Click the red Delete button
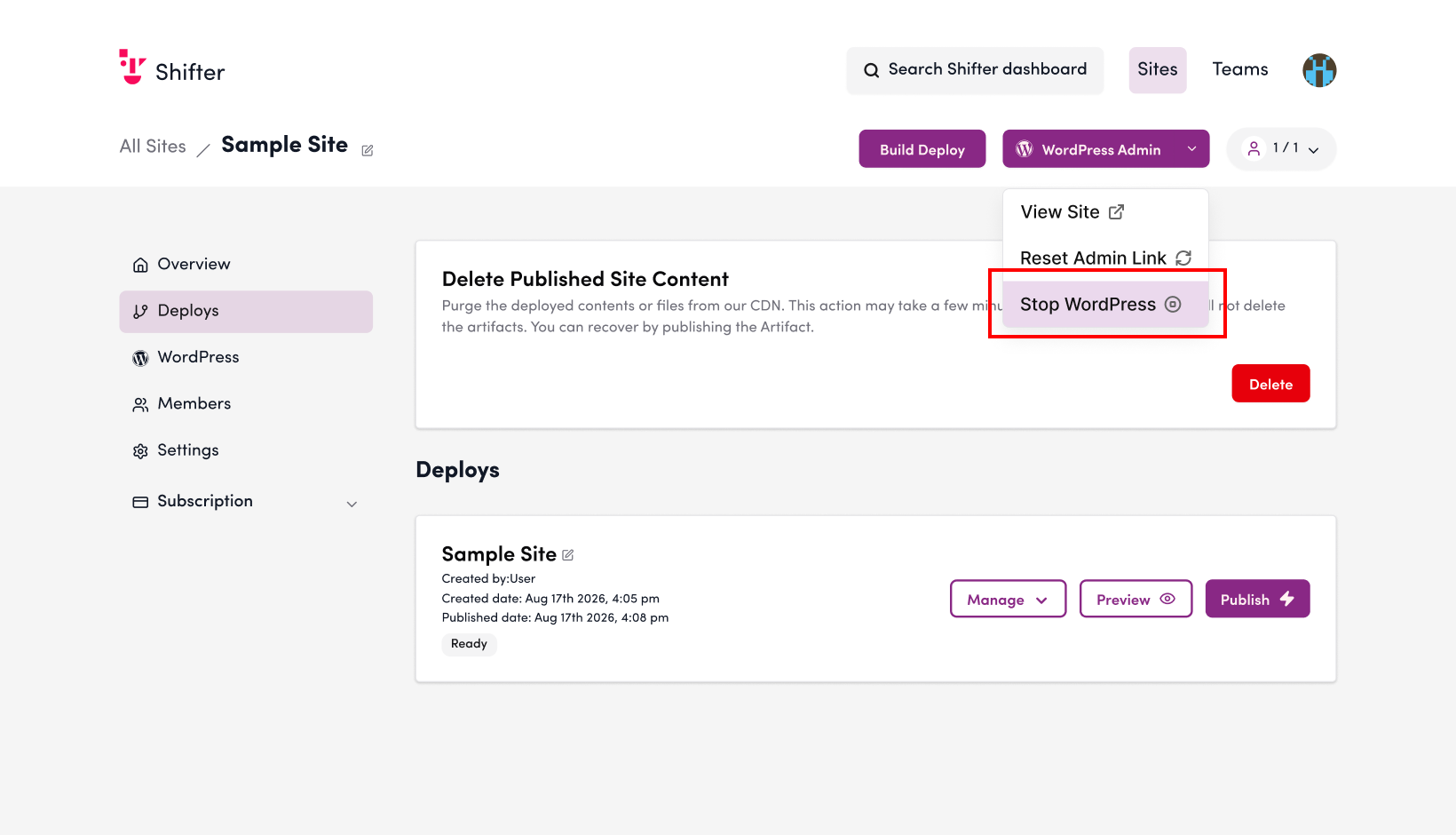 (x=1270, y=384)
